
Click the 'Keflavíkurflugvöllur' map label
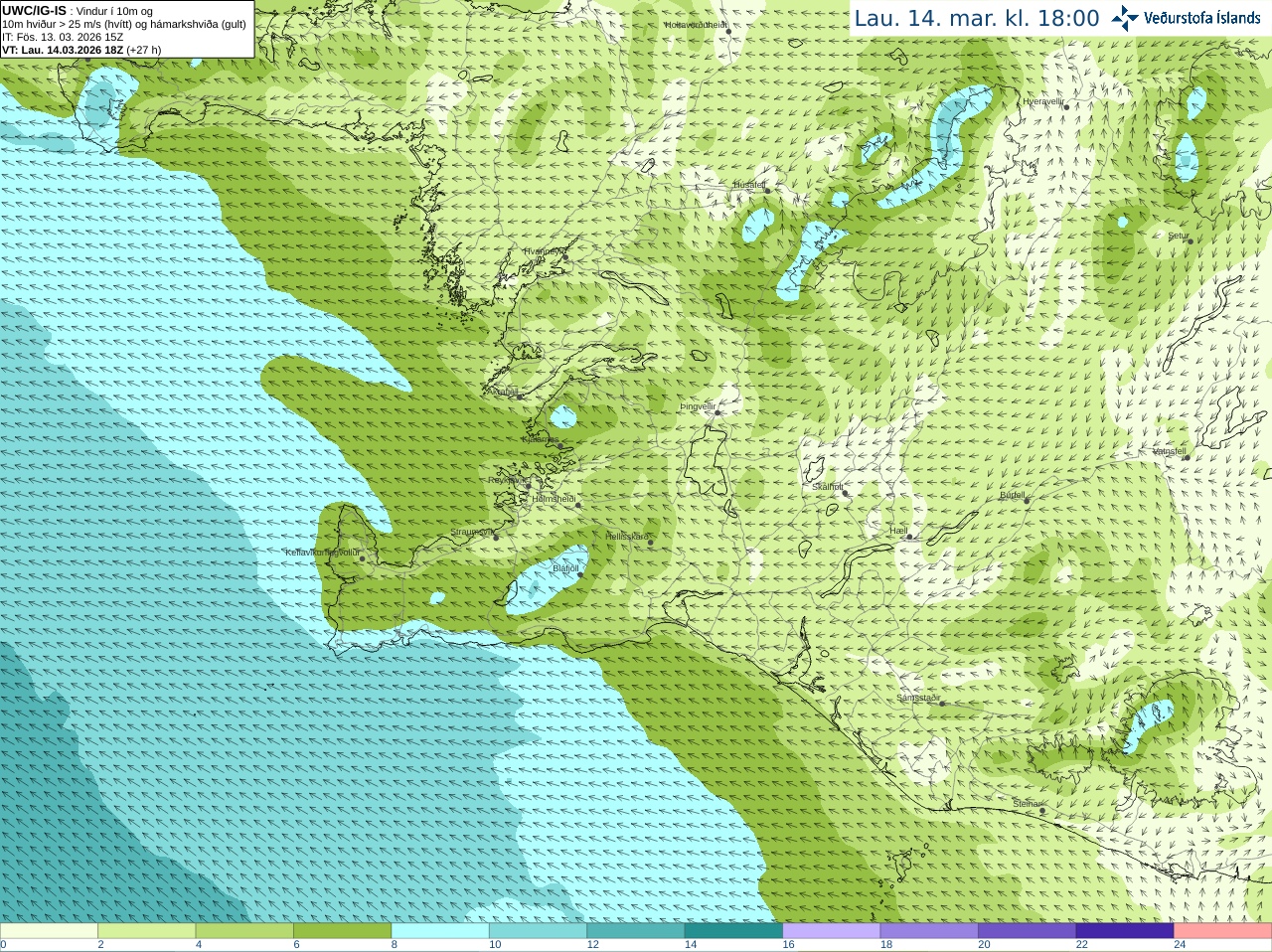pyautogui.click(x=322, y=553)
